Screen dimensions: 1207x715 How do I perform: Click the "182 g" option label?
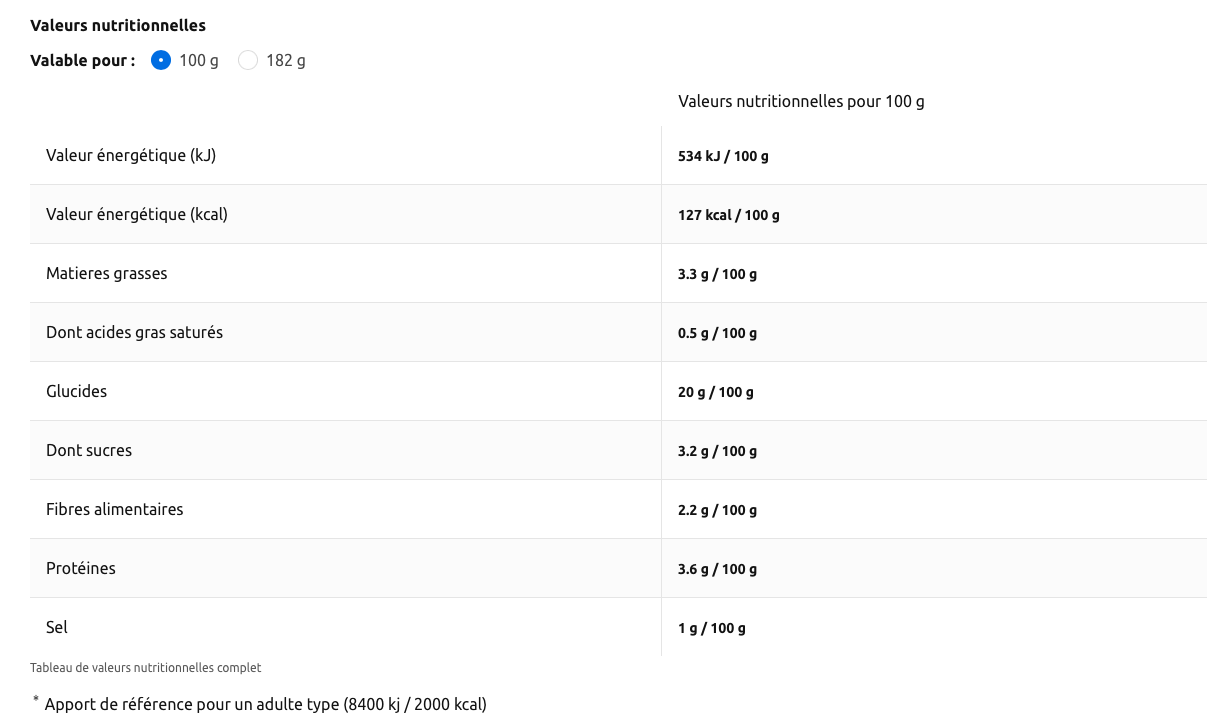point(285,61)
